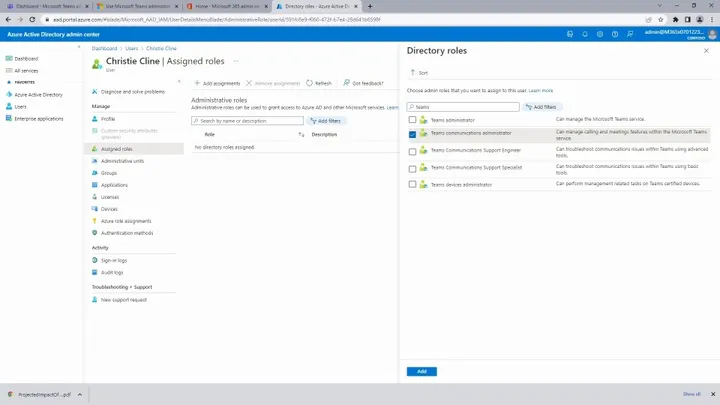Viewport: 720px width, 405px height.
Task: Sort by the Role column header
Action: (209, 135)
